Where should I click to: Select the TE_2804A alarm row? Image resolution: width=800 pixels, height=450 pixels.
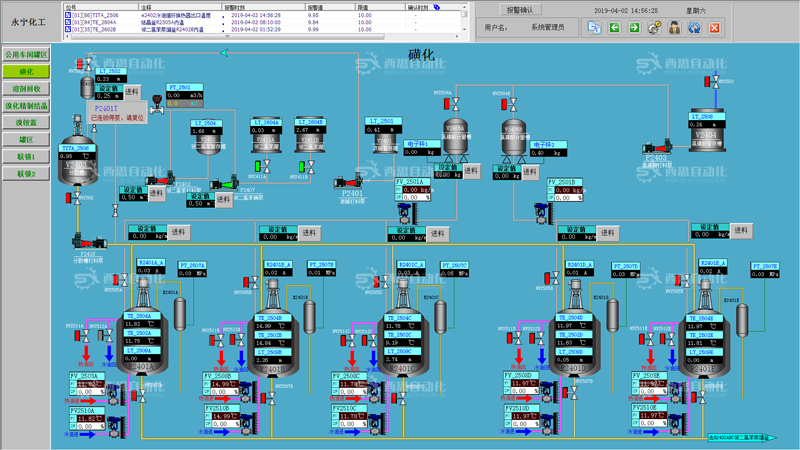pyautogui.click(x=262, y=22)
